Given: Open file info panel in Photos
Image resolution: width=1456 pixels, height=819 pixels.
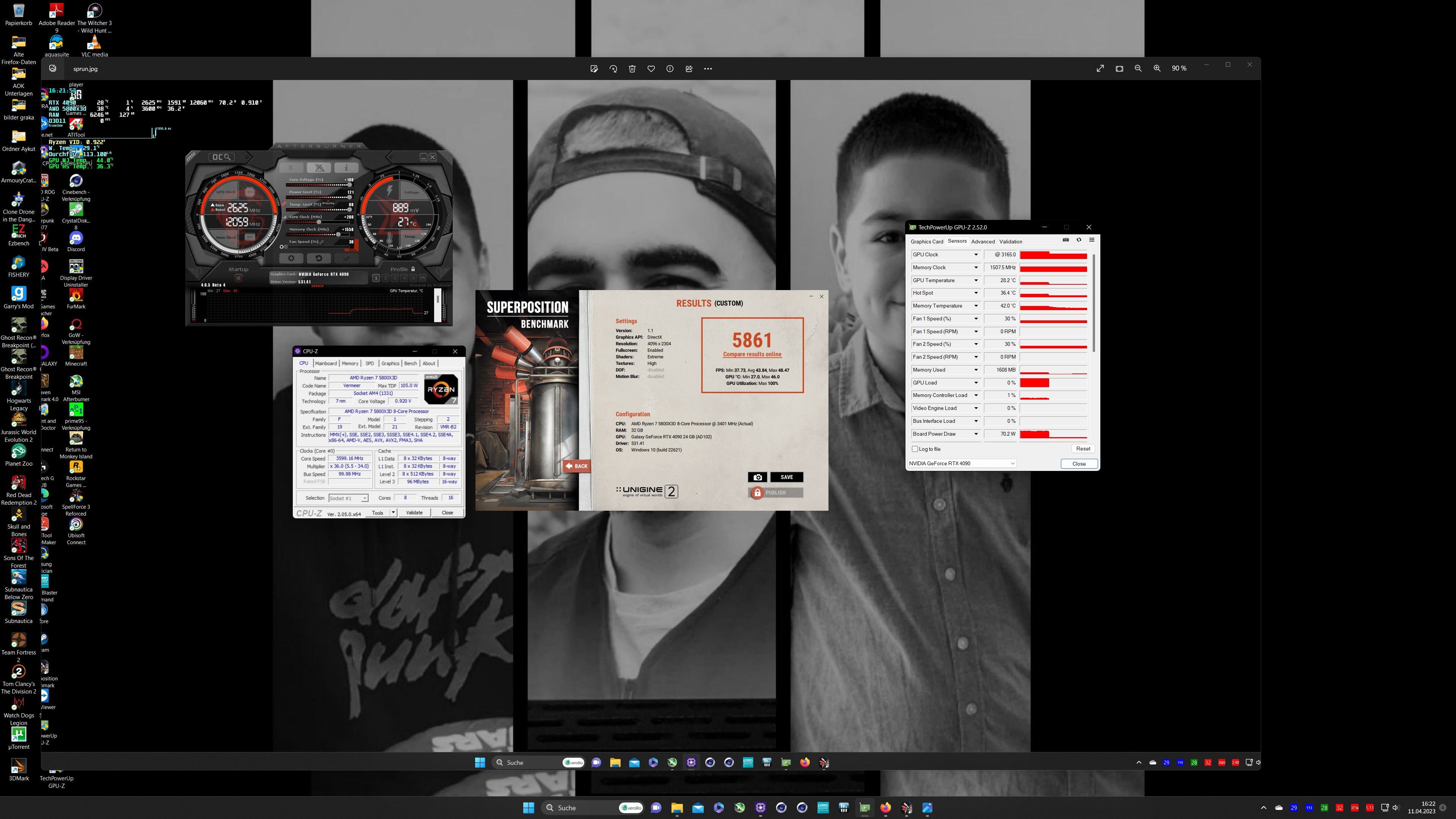Looking at the screenshot, I should 670,68.
